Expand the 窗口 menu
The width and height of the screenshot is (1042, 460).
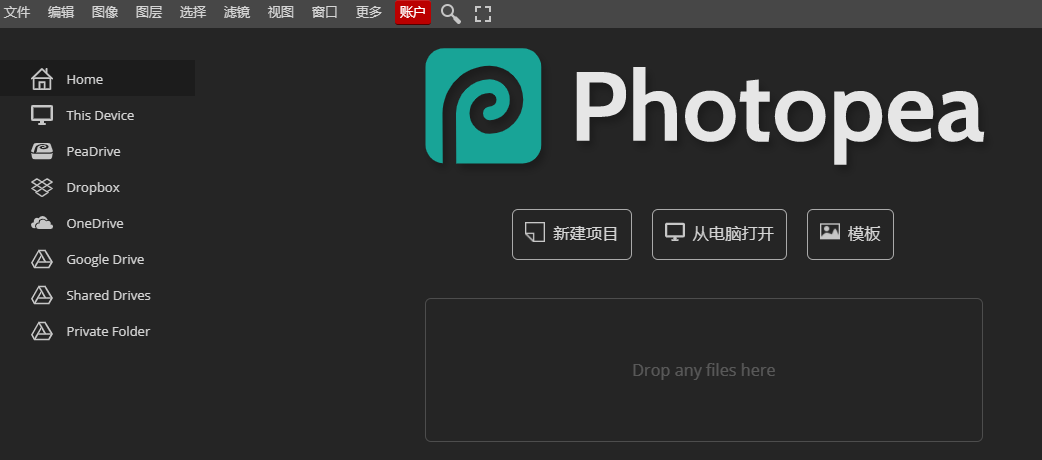tap(325, 12)
